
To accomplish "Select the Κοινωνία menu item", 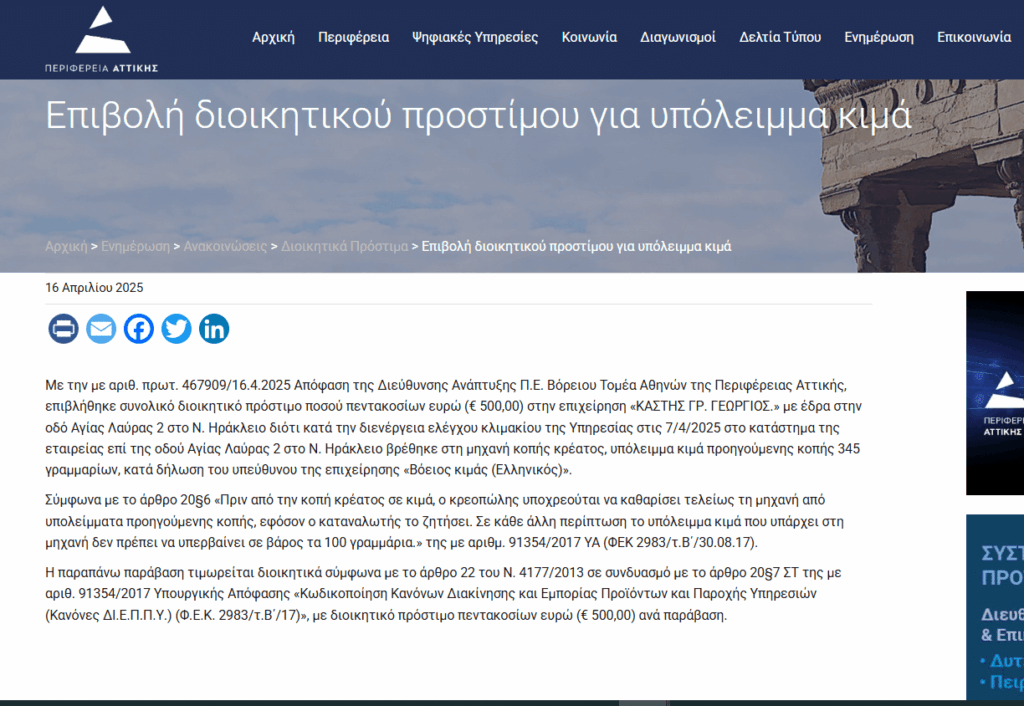I will pos(589,37).
